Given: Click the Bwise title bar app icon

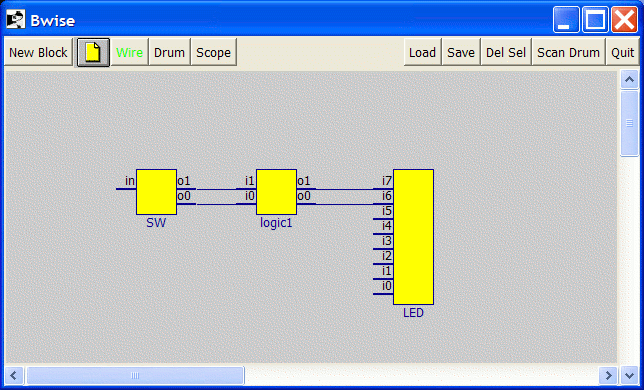Looking at the screenshot, I should [16, 19].
